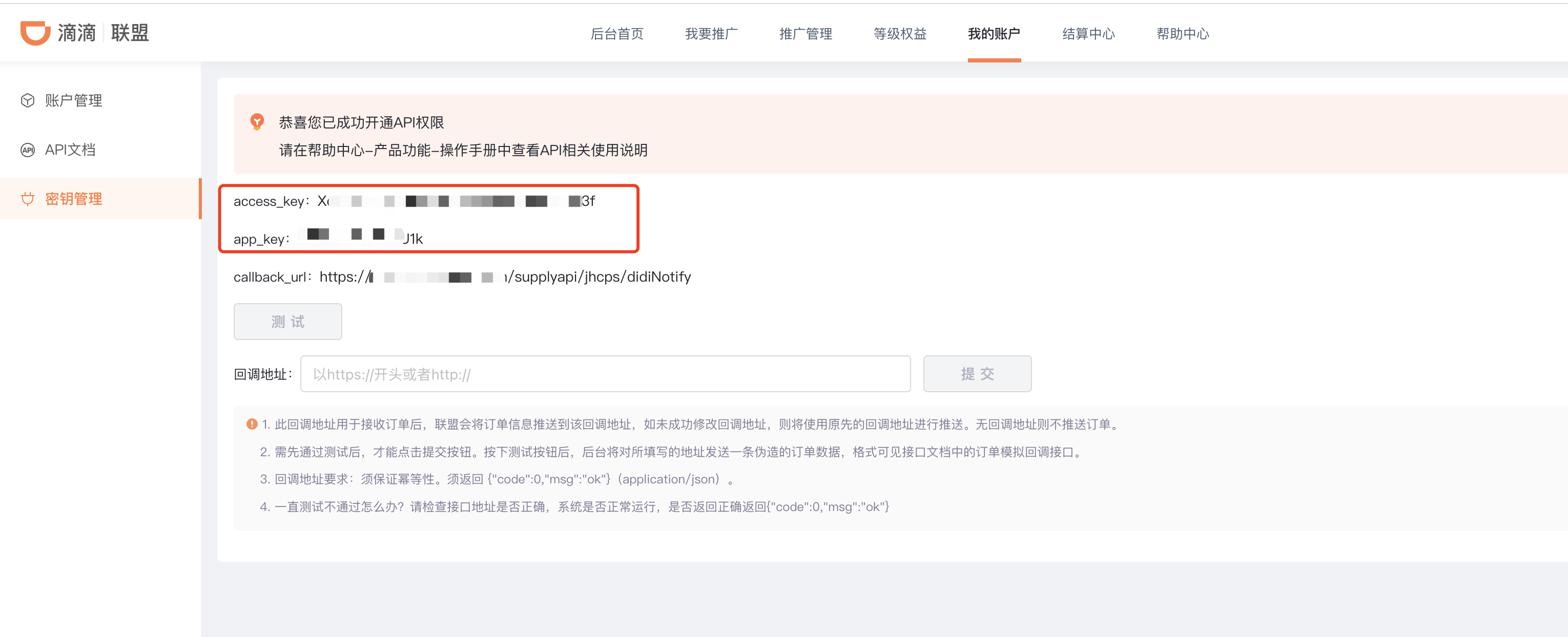
Task: Open 结算中心 navigation tab
Action: pyautogui.click(x=1088, y=33)
